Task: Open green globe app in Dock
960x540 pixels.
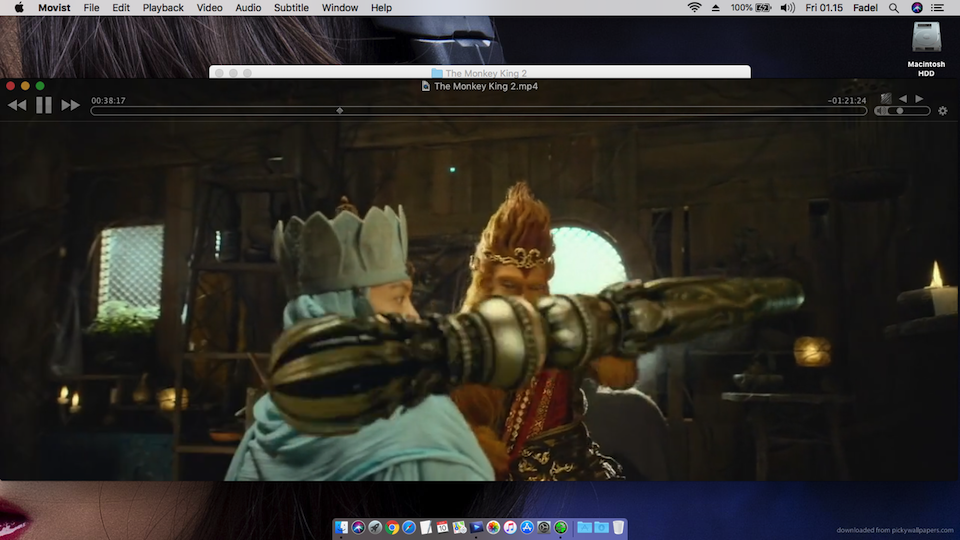Action: tap(561, 527)
